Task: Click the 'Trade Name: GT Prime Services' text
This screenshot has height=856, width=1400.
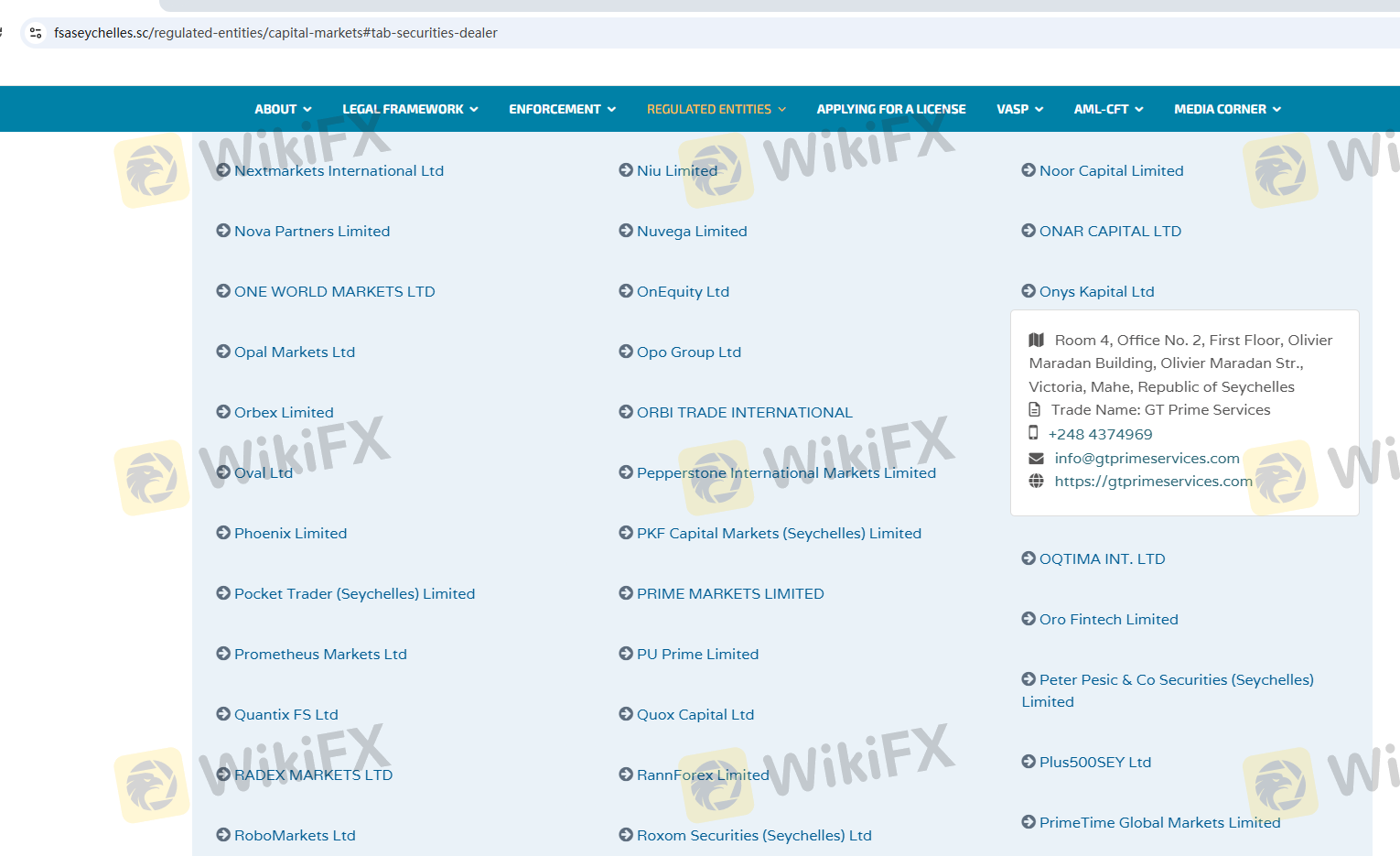Action: (x=1160, y=410)
